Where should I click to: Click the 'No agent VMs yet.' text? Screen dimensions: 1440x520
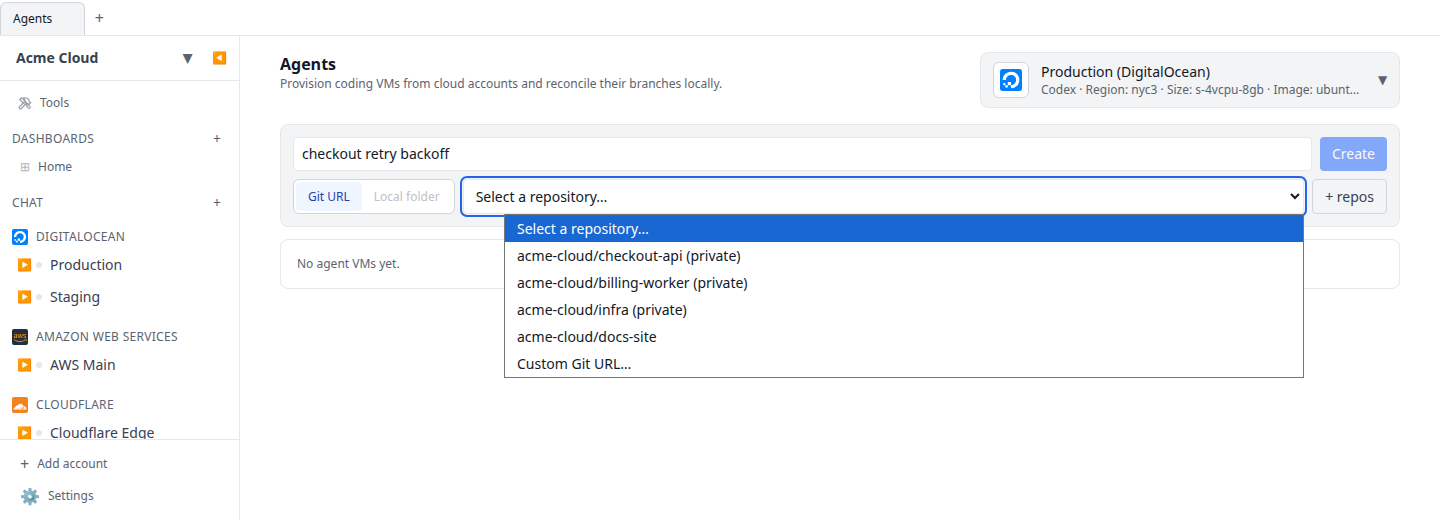click(x=348, y=264)
